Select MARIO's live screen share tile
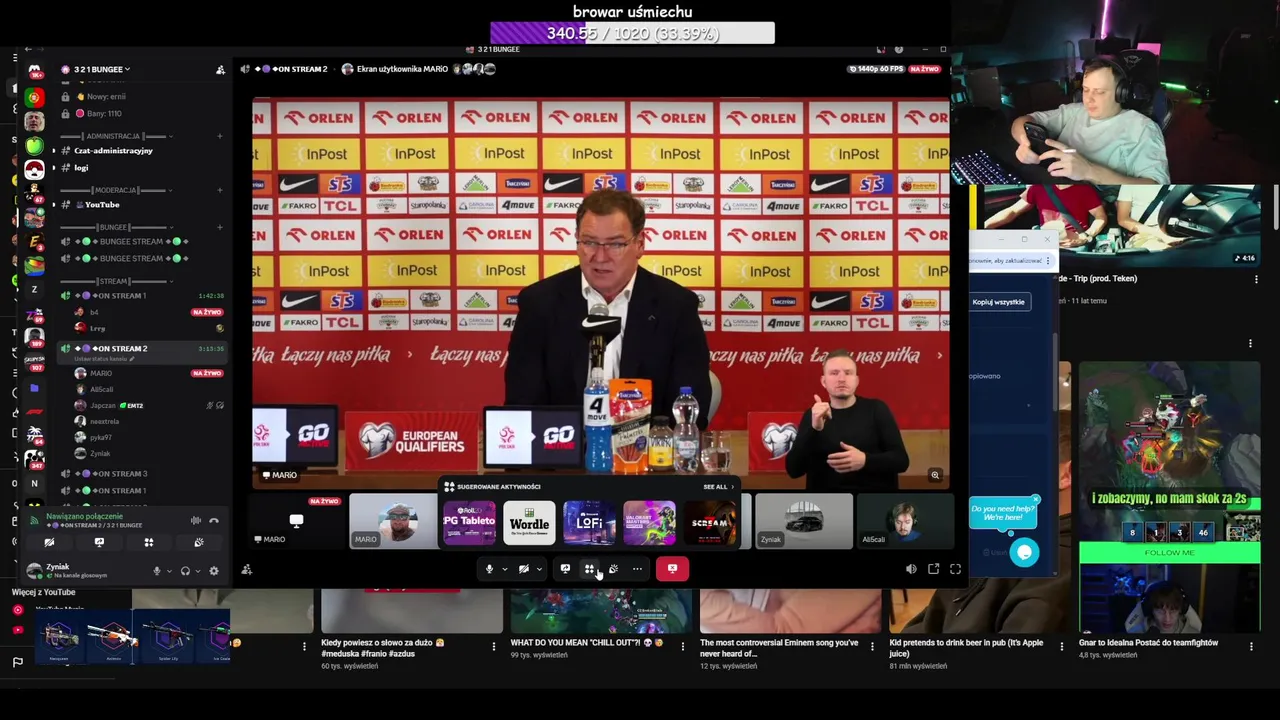This screenshot has height=720, width=1280. [x=297, y=521]
